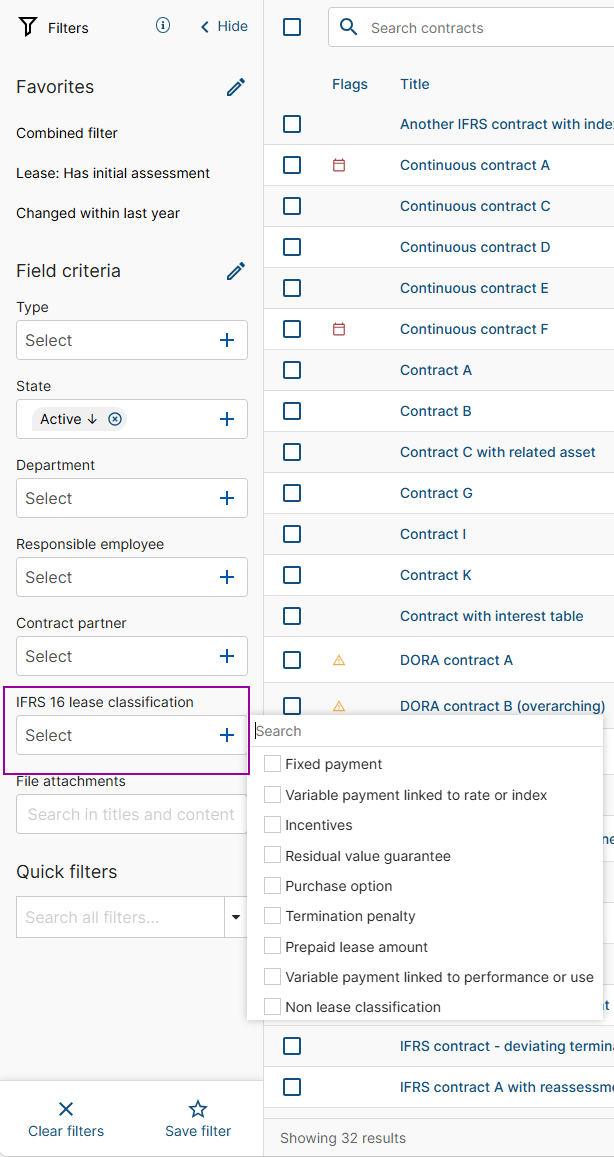Edit Favorites with the pencil icon

click(x=236, y=87)
